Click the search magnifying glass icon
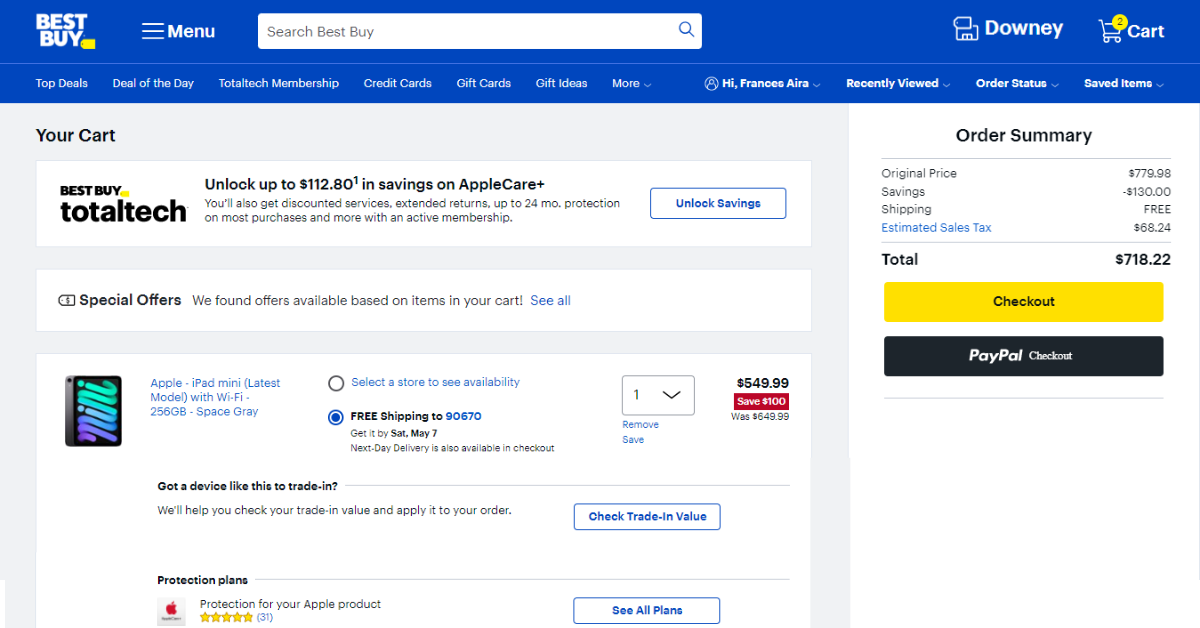The width and height of the screenshot is (1200, 628). coord(686,30)
